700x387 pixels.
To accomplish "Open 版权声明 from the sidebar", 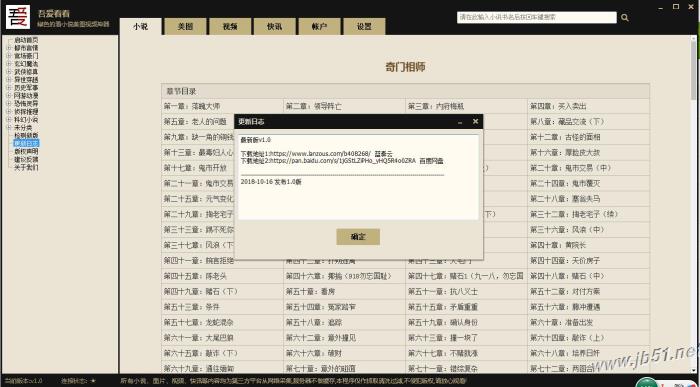I will click(x=26, y=151).
